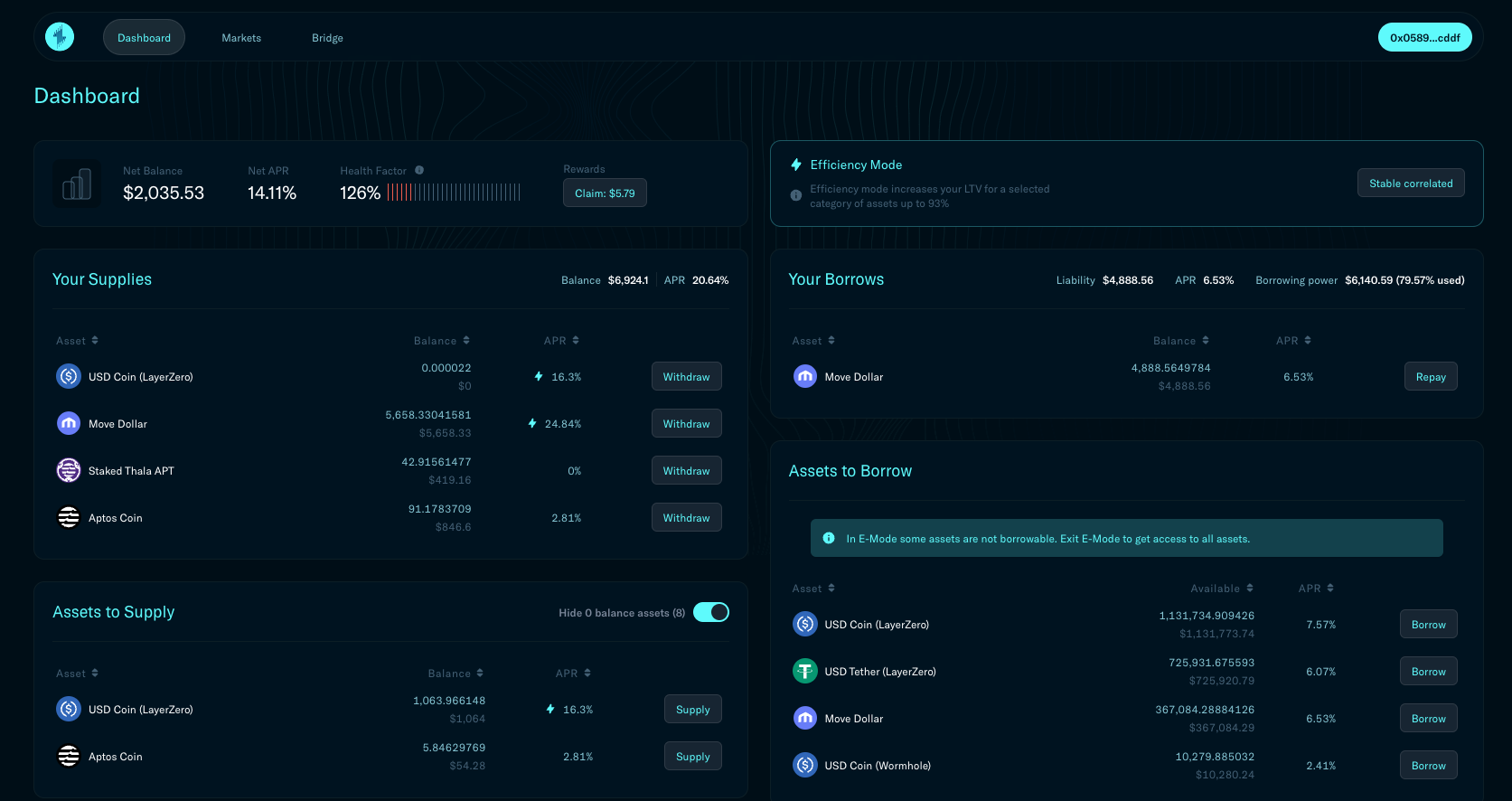Click the Net Balance bar chart icon

[77, 184]
